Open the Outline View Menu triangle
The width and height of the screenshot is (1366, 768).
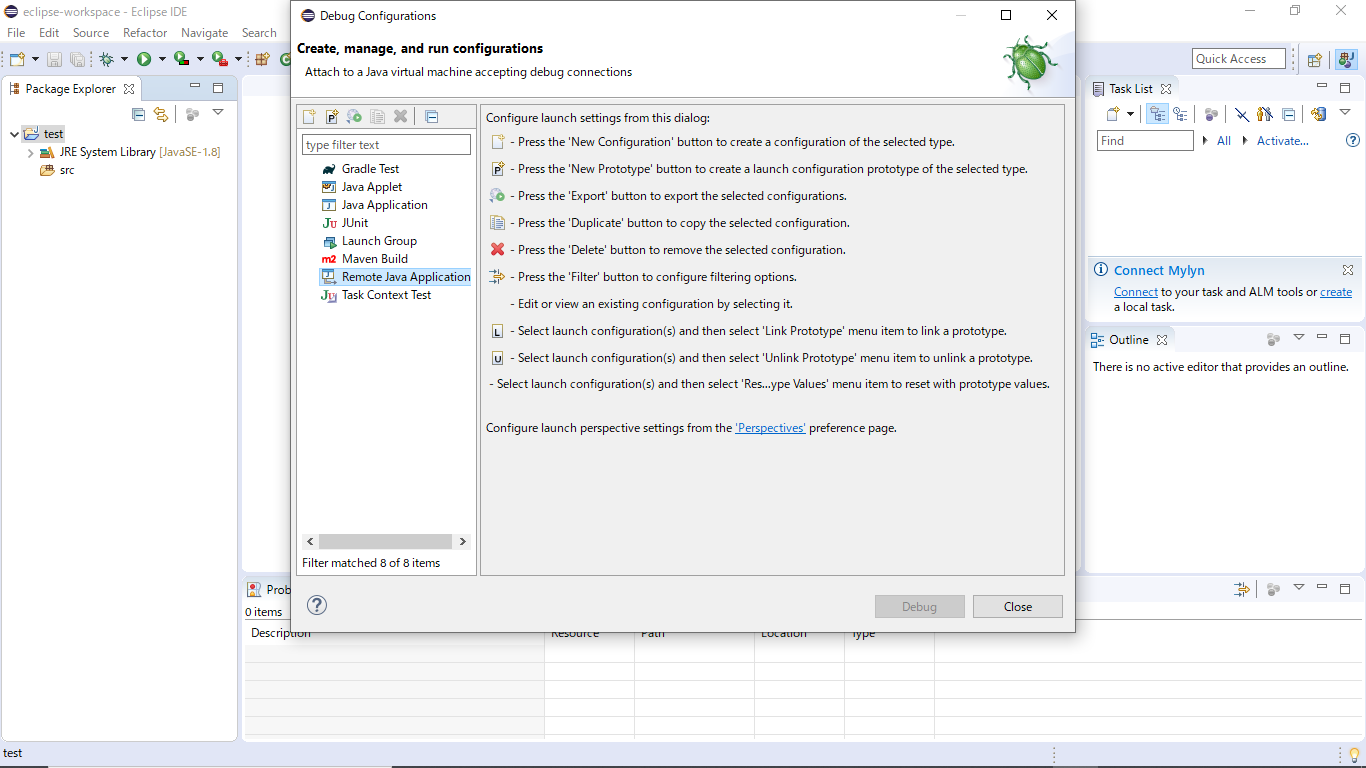pyautogui.click(x=1298, y=338)
